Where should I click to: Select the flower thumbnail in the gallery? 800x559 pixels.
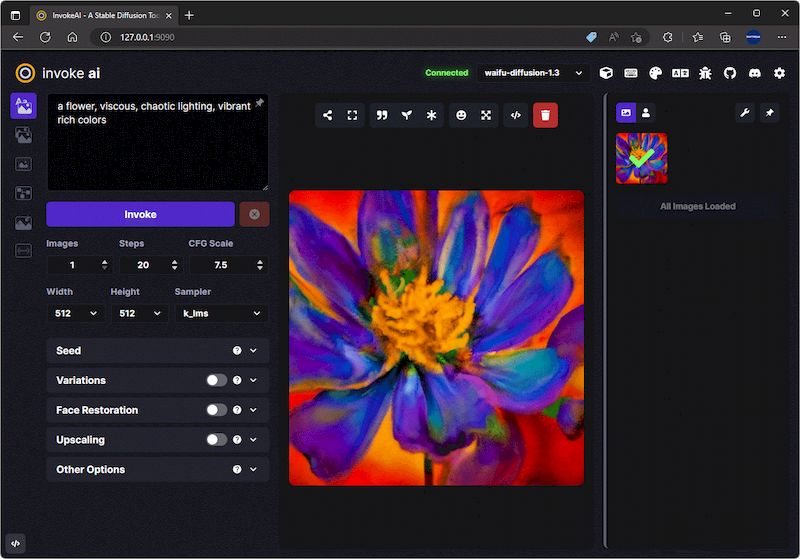[641, 158]
